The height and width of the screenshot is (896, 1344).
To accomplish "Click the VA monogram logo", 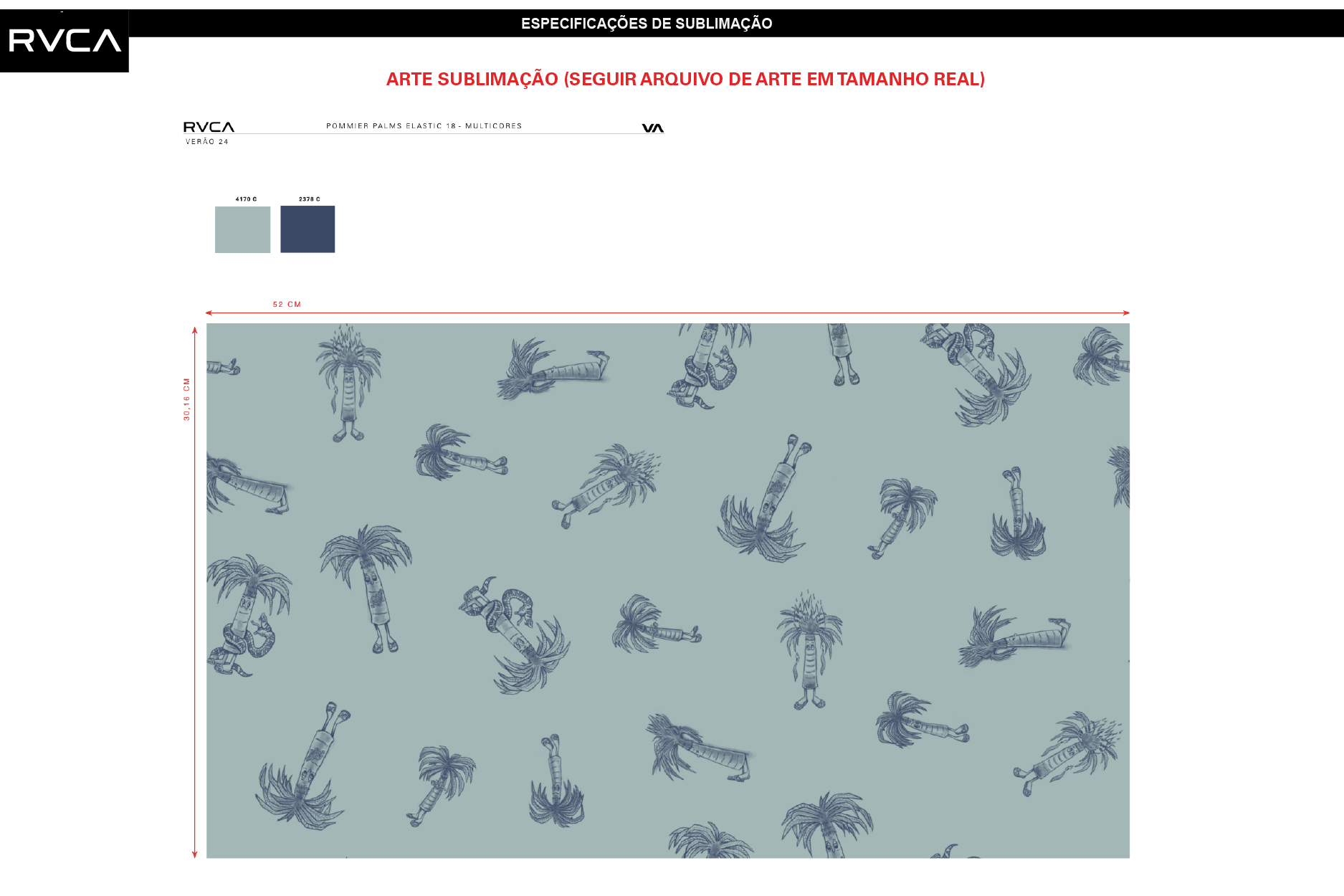I will (652, 128).
